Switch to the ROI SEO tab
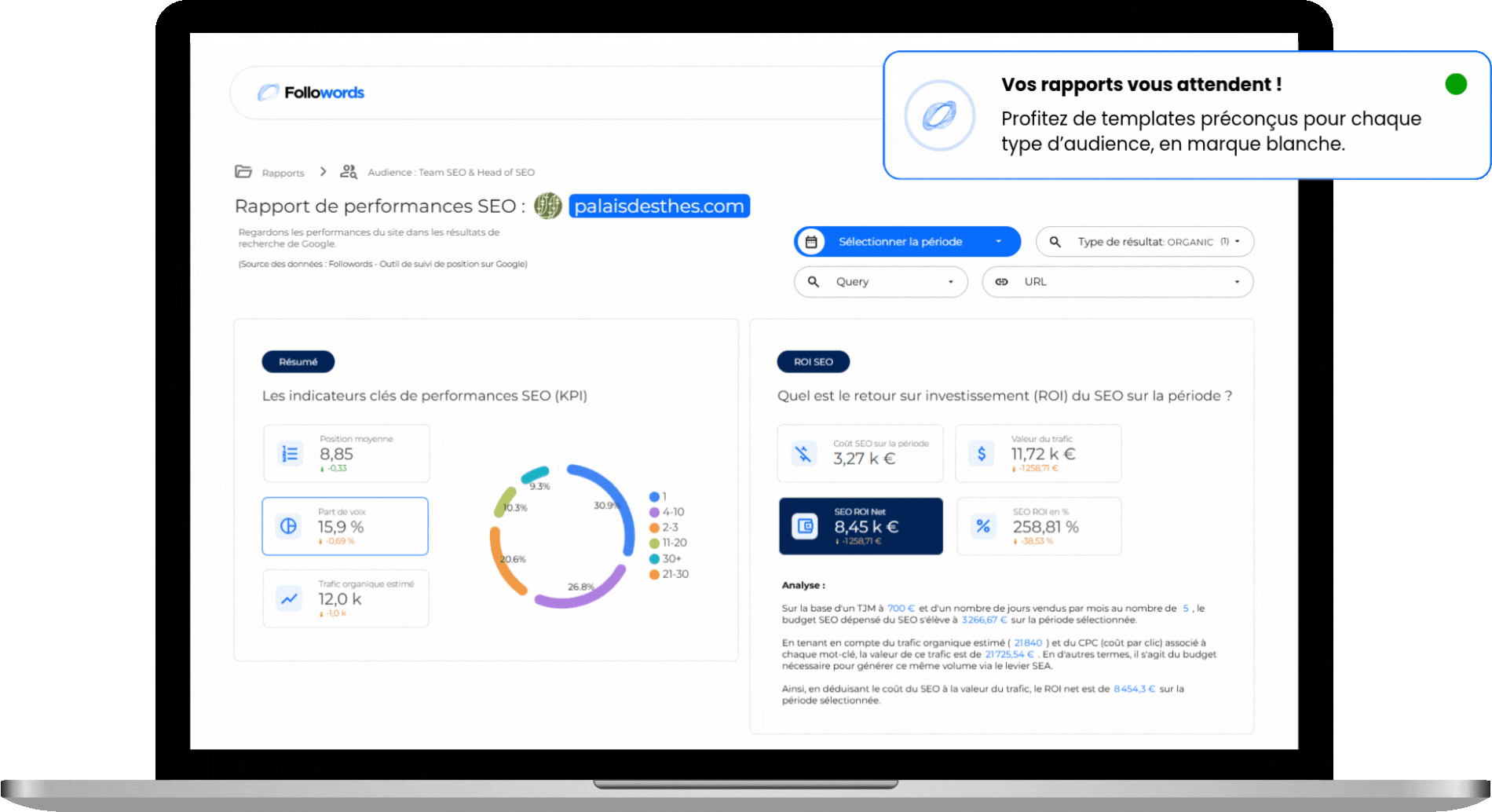The image size is (1492, 812). tap(814, 361)
